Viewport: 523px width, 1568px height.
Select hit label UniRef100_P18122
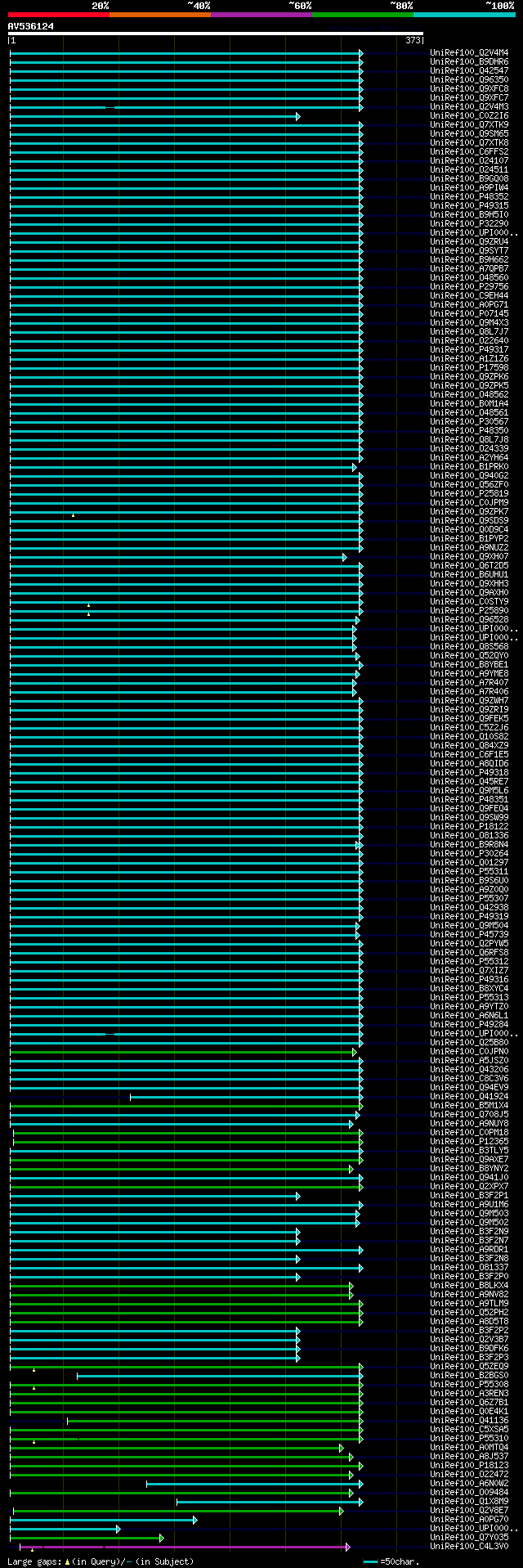[x=470, y=826]
